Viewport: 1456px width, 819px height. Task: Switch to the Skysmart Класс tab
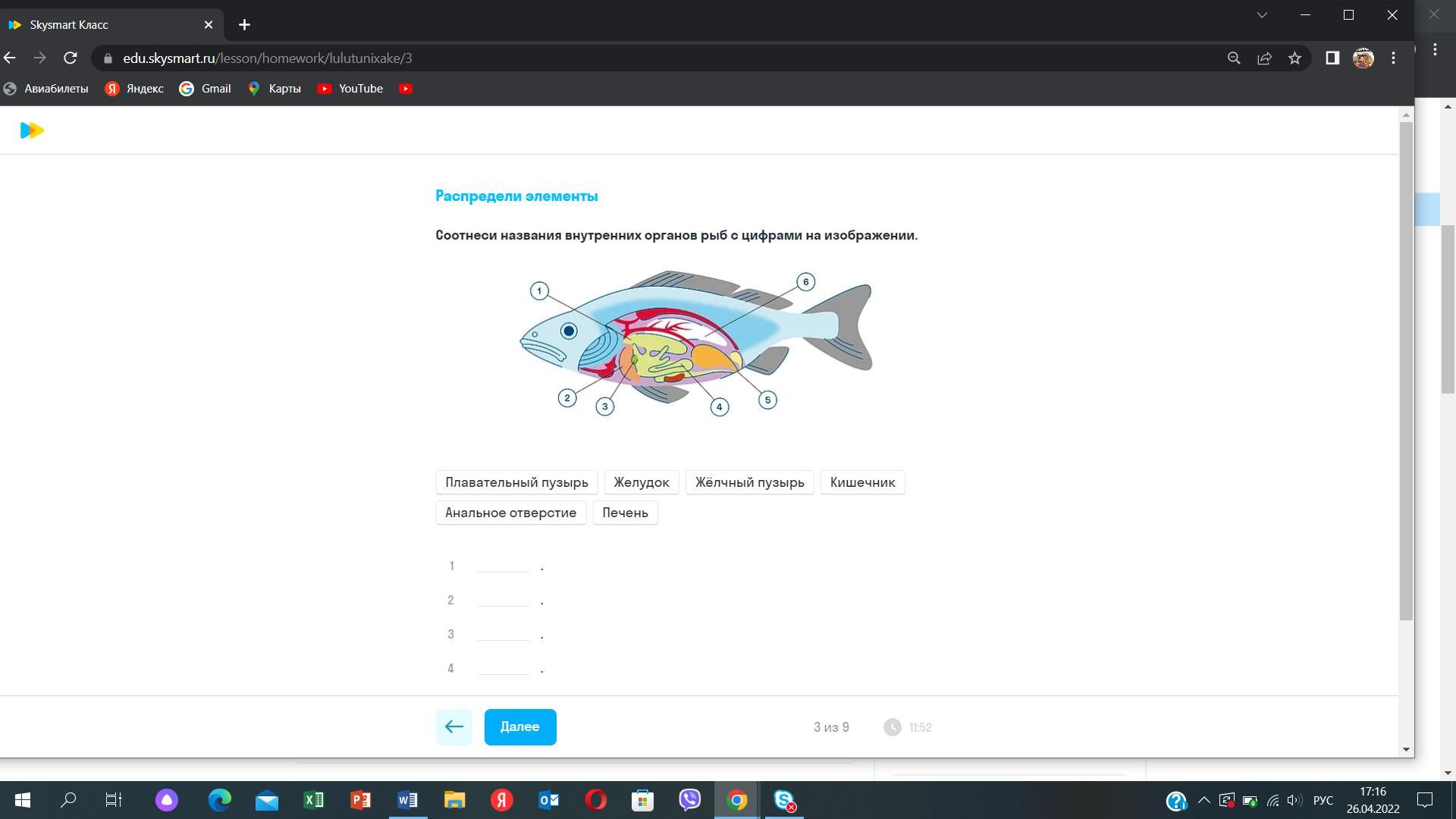click(106, 25)
